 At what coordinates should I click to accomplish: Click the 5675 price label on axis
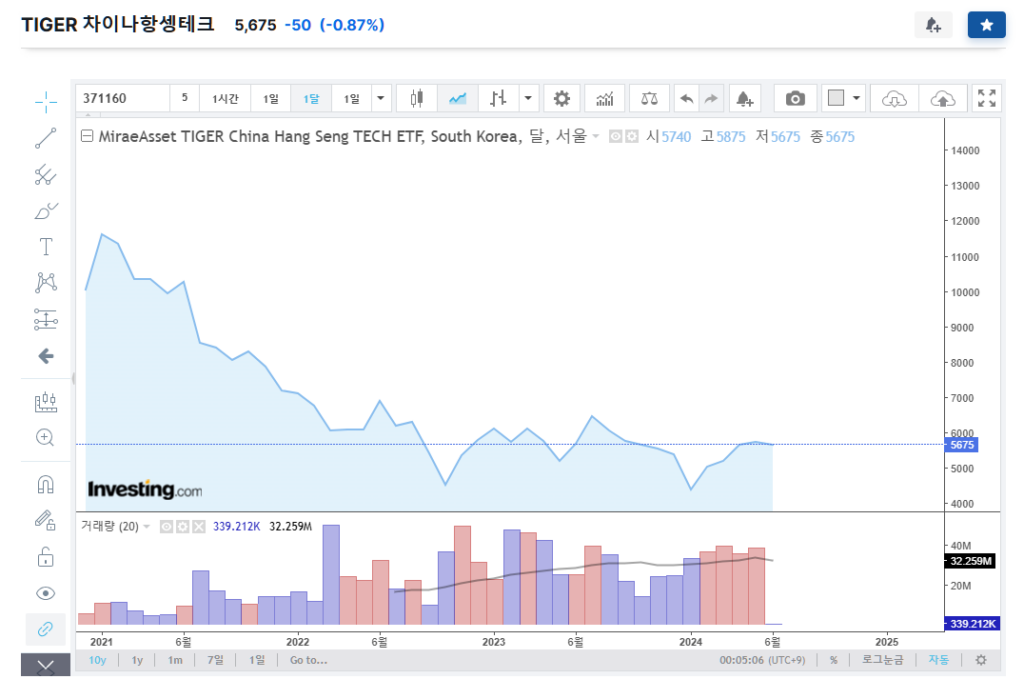[962, 445]
